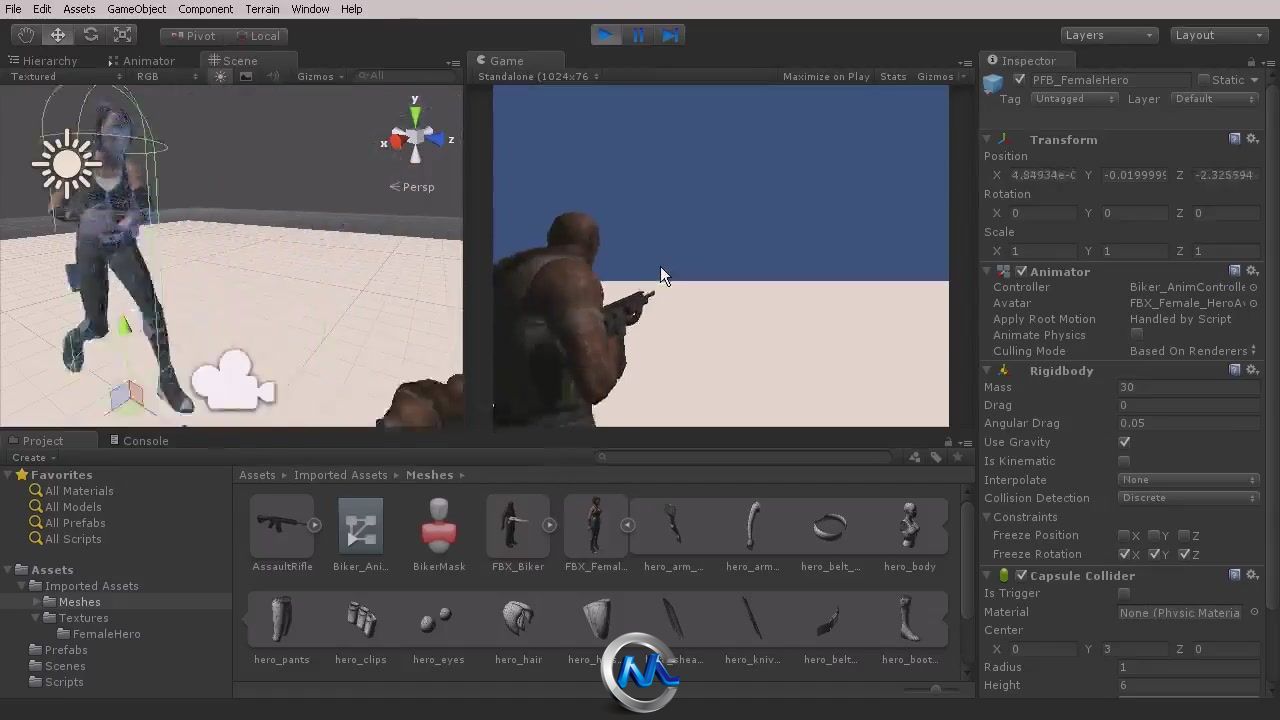Select the Rotate tool in the toolbar
Viewport: 1280px width, 720px height.
[x=91, y=35]
